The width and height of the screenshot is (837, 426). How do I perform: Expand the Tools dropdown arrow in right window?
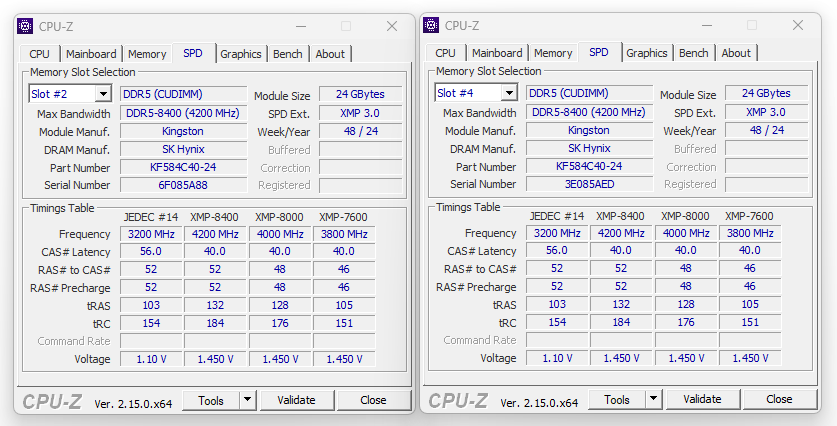pyautogui.click(x=653, y=399)
